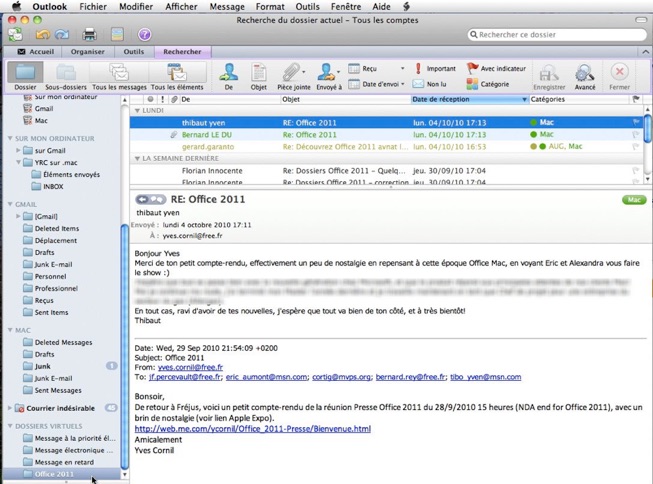Screen dimensions: 653x484
Task: Click in Rechercher ce dossier field
Action: [x=557, y=35]
